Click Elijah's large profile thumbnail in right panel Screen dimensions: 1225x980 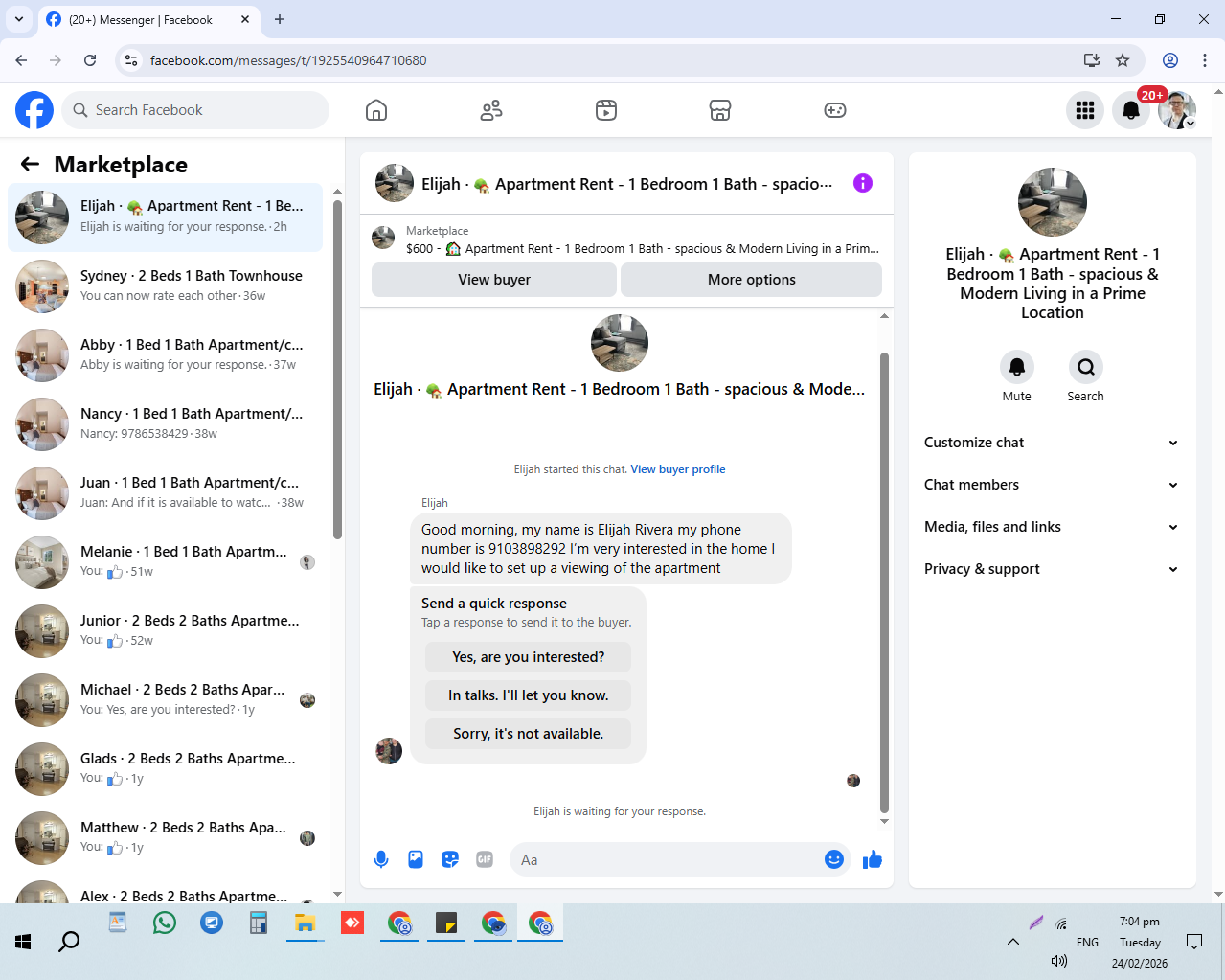(x=1052, y=202)
